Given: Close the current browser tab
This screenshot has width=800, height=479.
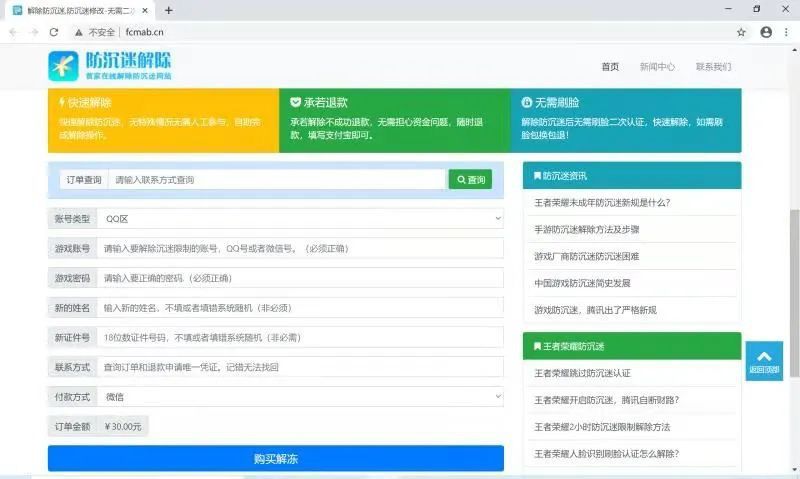Looking at the screenshot, I should 146,10.
